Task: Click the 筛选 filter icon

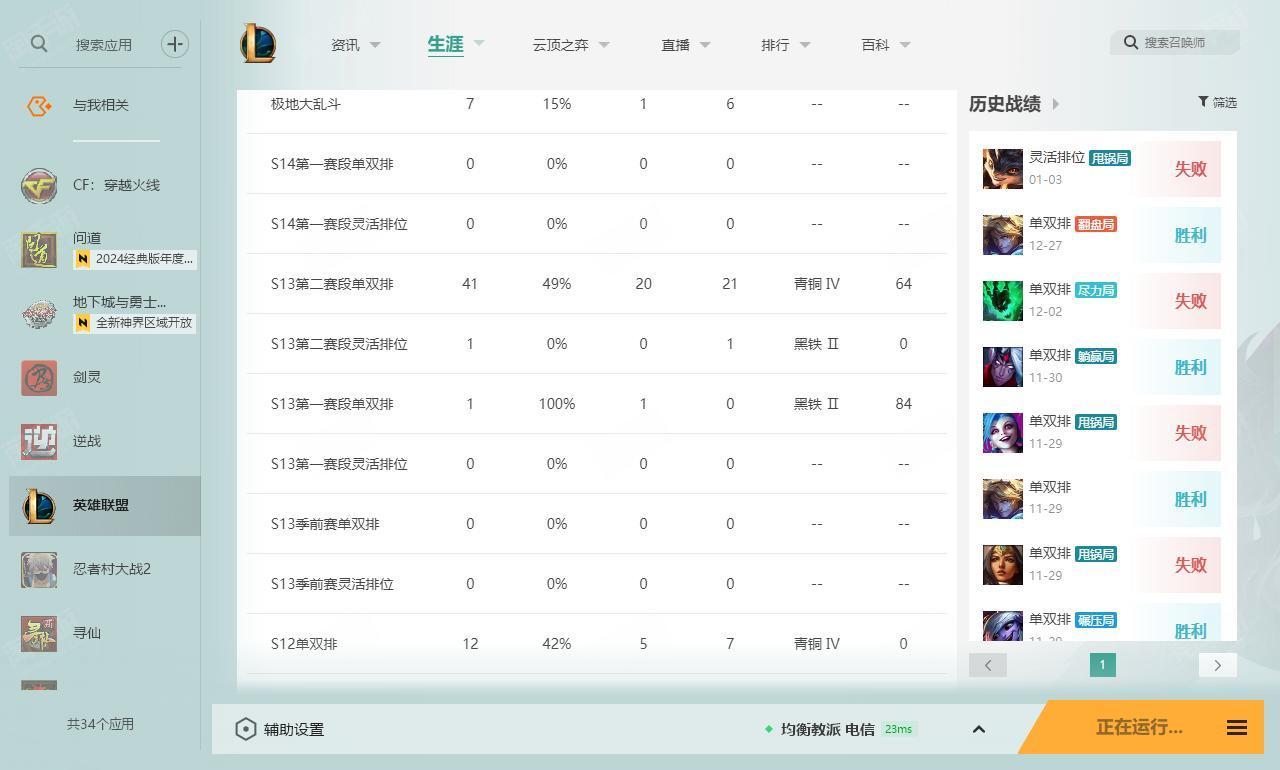Action: (x=1203, y=102)
